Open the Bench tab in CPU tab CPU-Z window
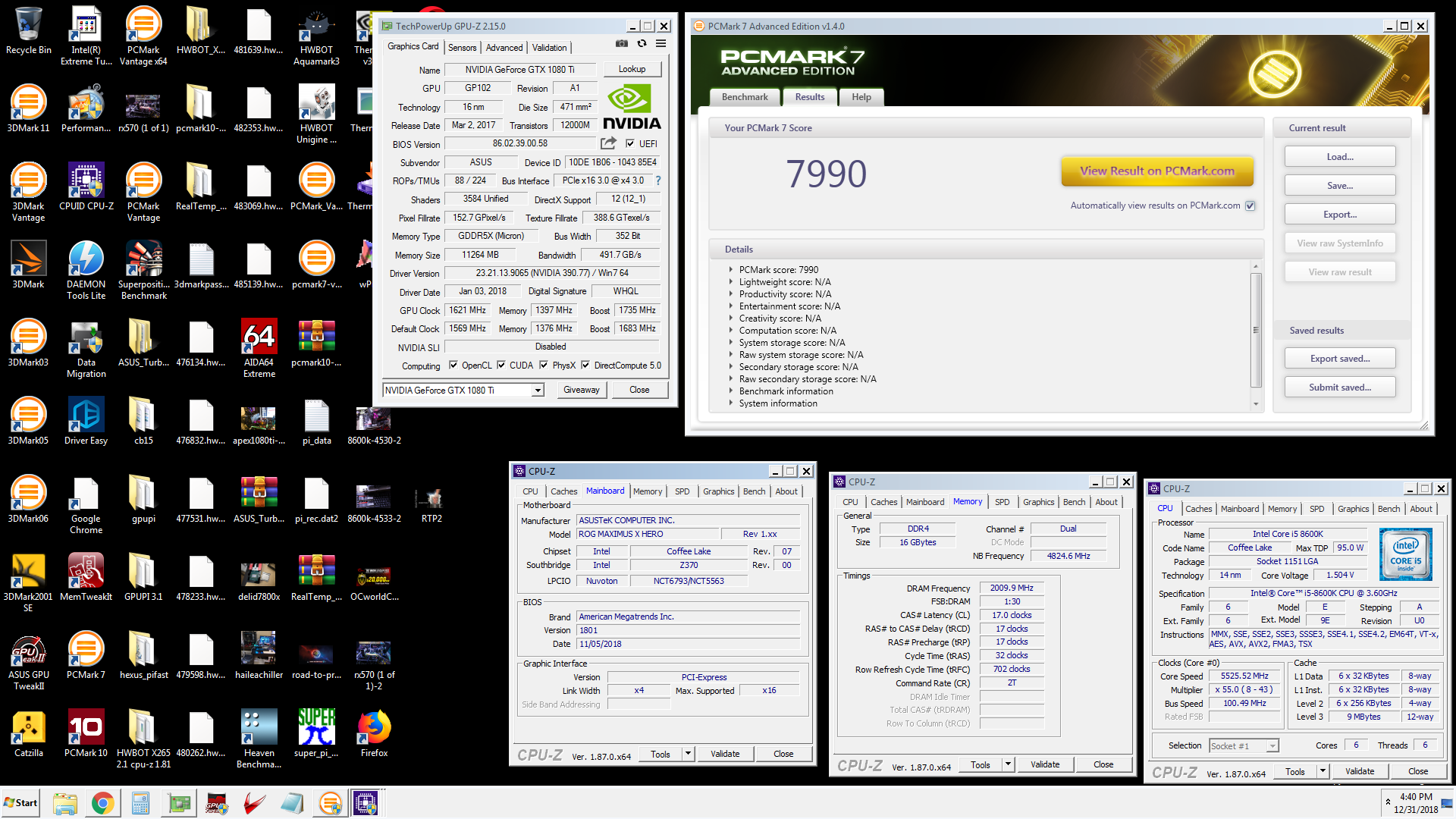1456x819 pixels. pyautogui.click(x=1389, y=509)
